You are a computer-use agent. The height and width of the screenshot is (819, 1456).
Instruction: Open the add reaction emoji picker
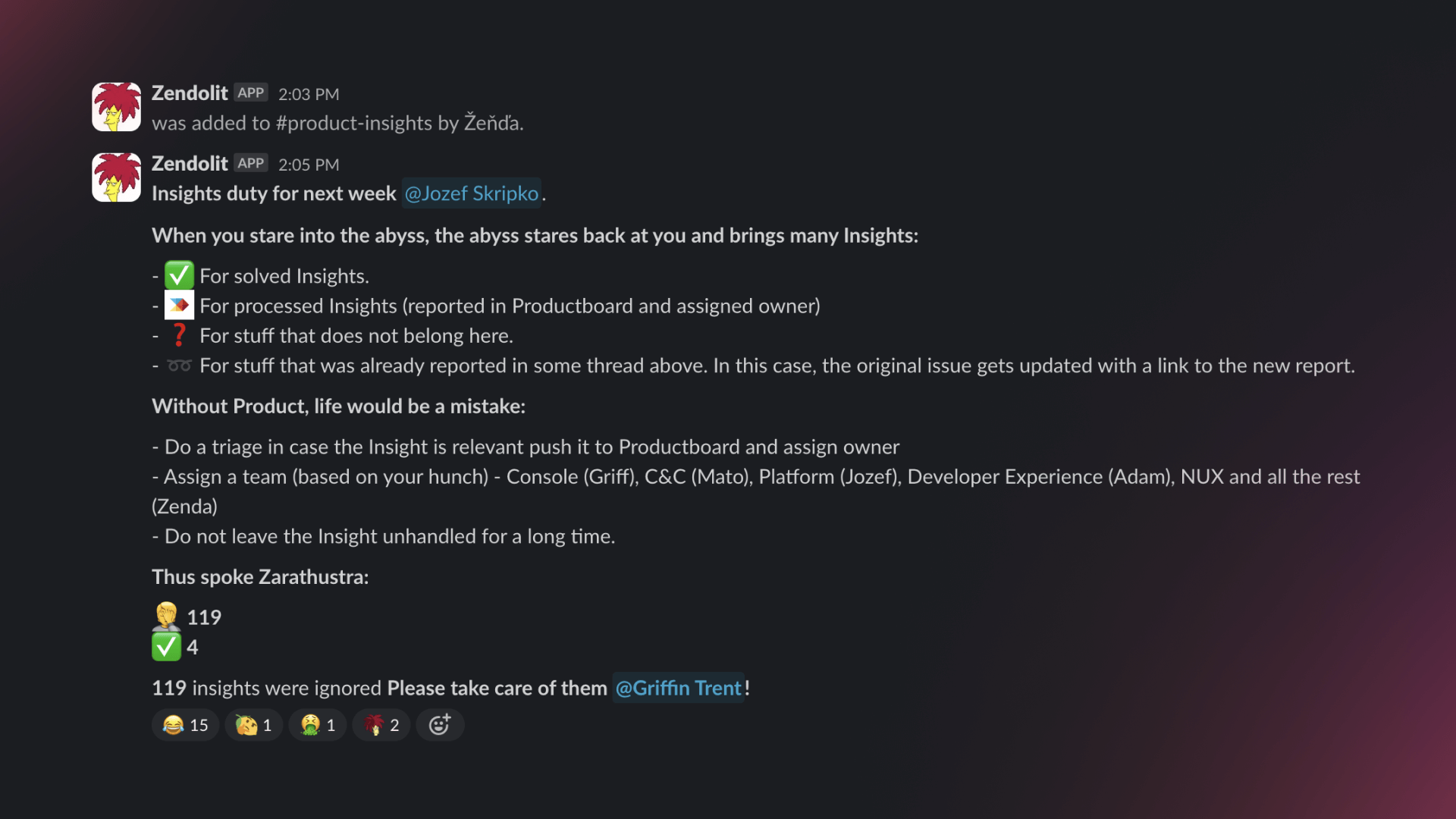(x=440, y=725)
